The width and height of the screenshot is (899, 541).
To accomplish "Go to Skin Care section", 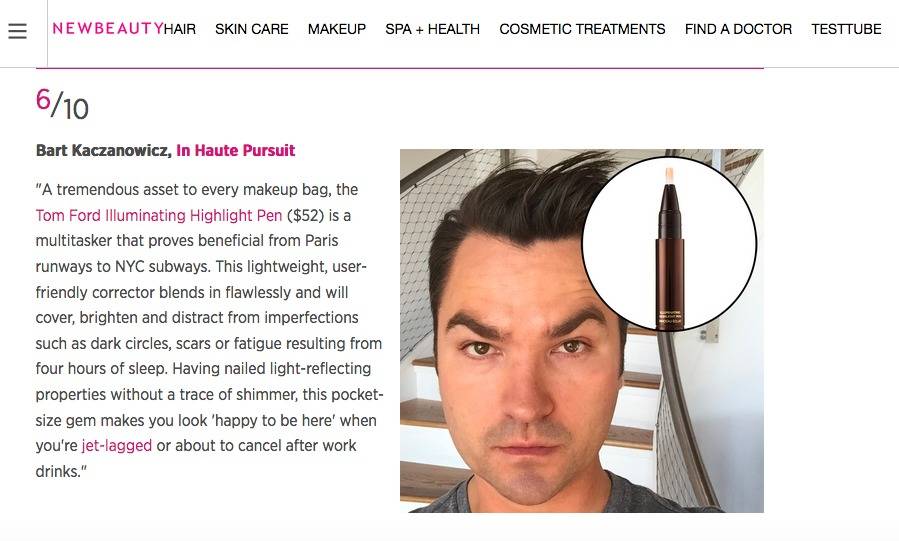I will 252,29.
